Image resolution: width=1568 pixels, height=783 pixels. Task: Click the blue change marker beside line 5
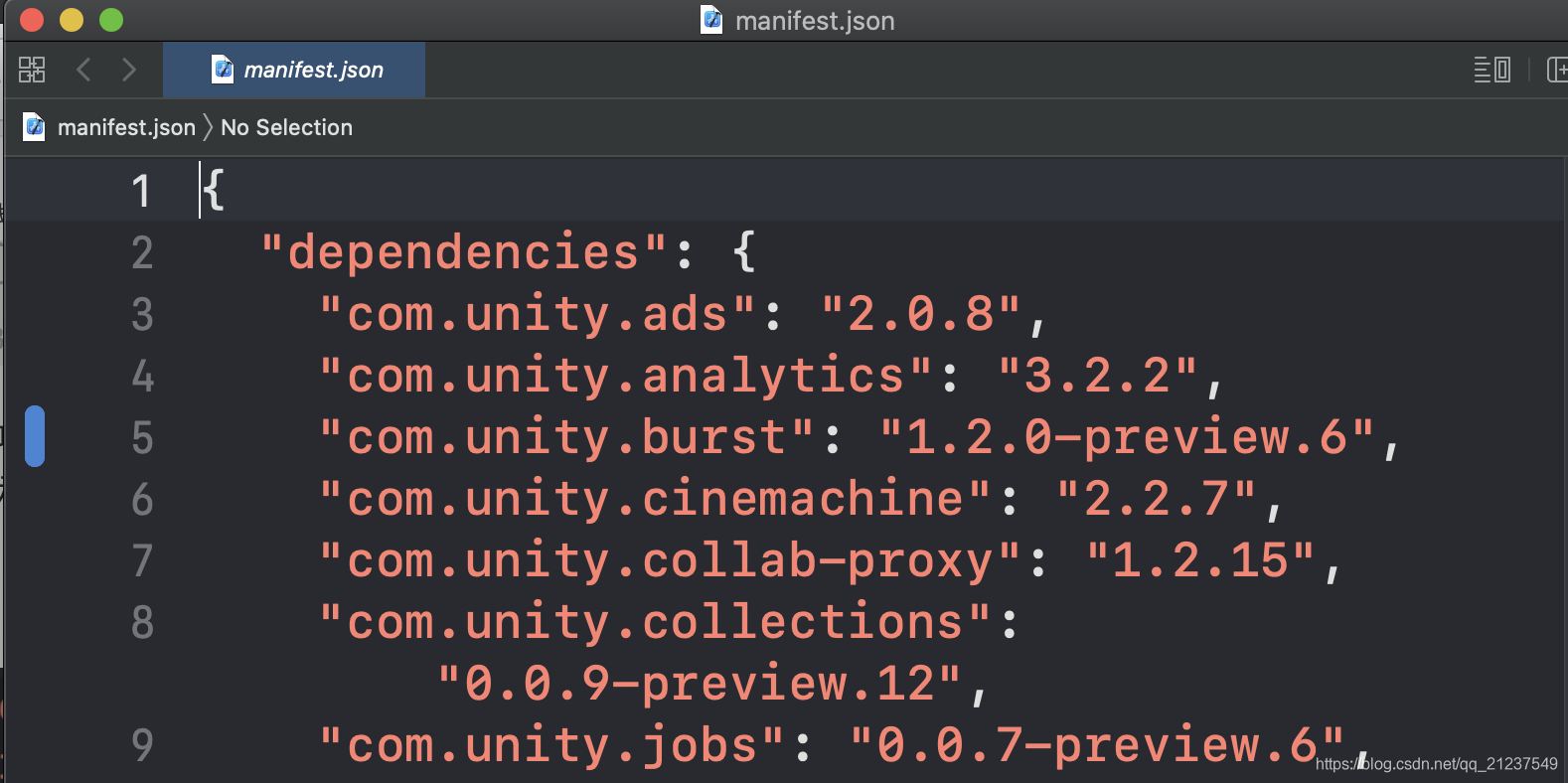coord(35,436)
